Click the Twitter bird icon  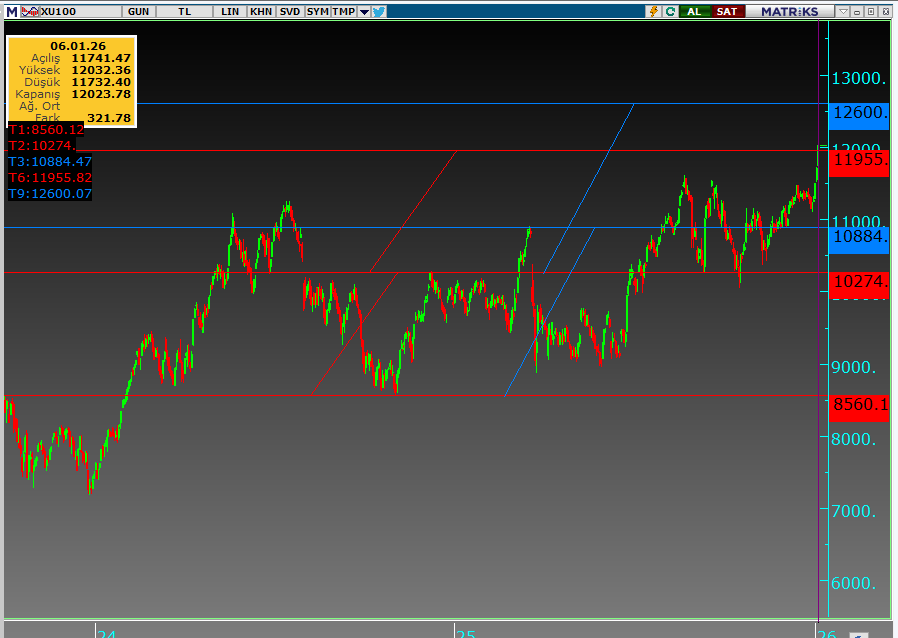[x=379, y=11]
